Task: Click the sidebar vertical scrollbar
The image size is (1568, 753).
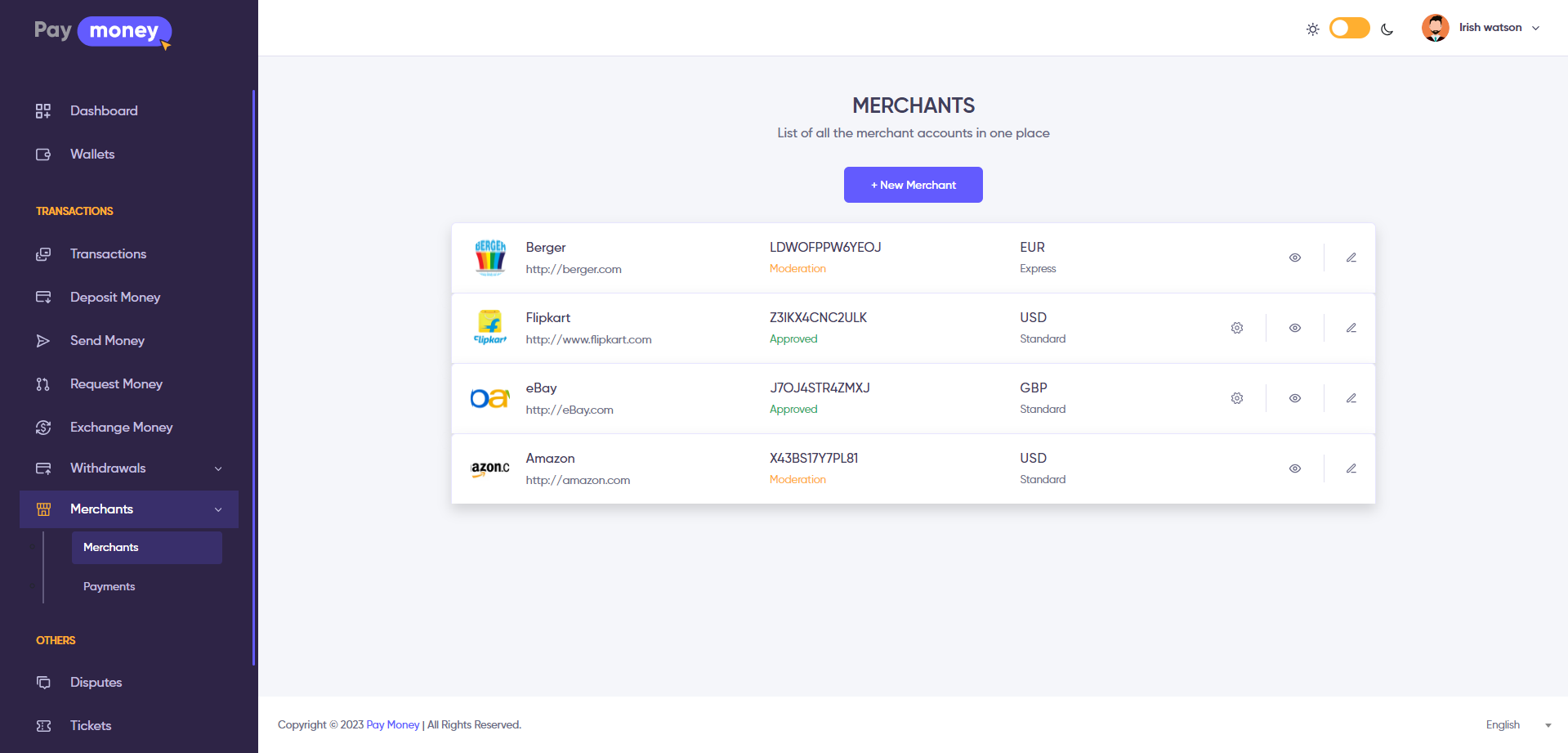Action: pyautogui.click(x=253, y=376)
